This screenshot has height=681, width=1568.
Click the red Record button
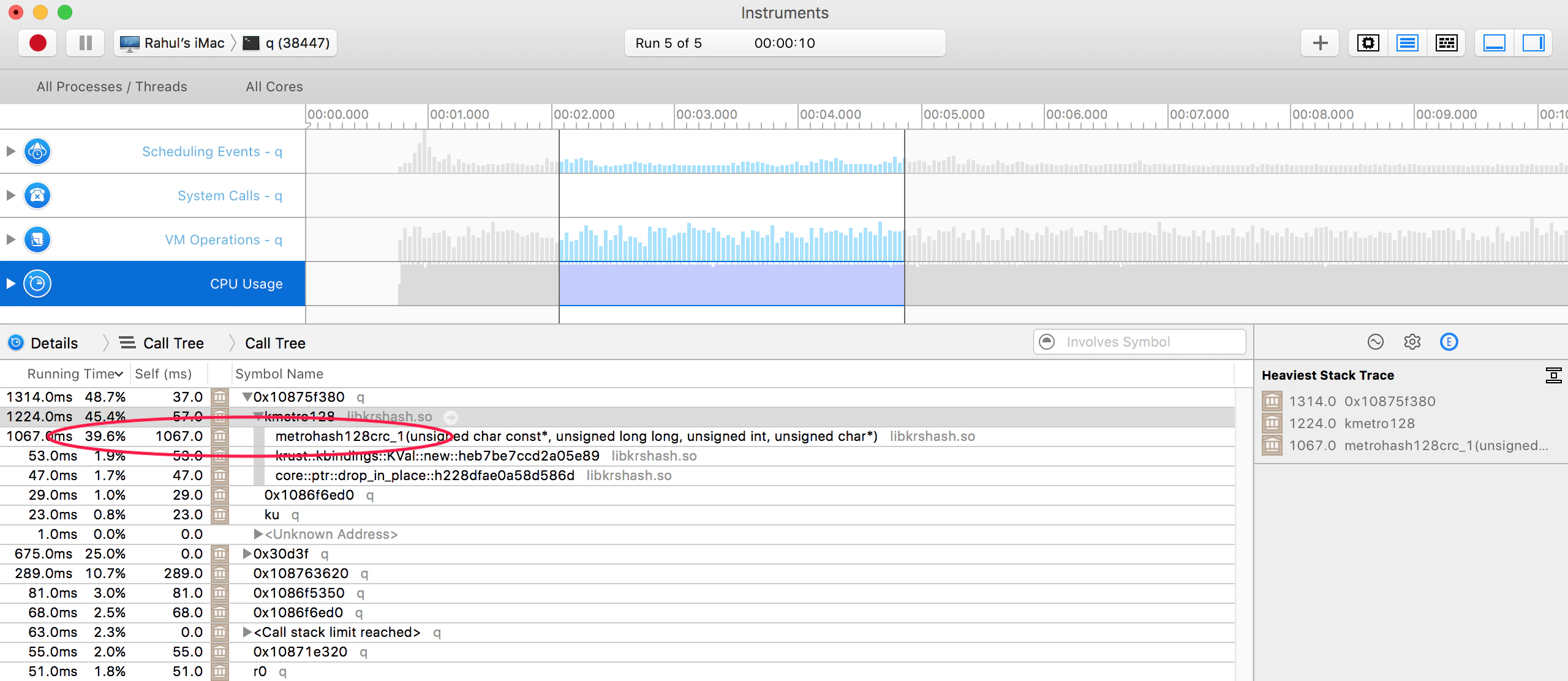(37, 43)
